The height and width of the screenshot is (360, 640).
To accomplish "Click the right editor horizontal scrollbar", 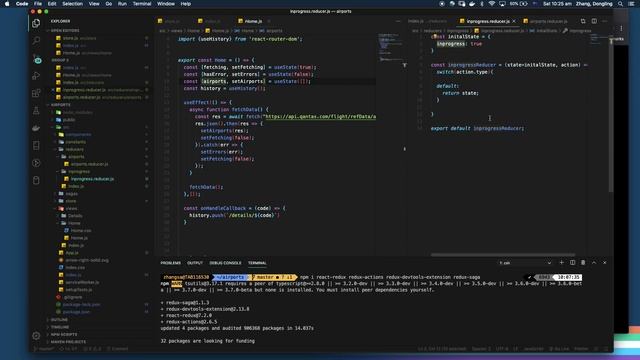I will 503,255.
